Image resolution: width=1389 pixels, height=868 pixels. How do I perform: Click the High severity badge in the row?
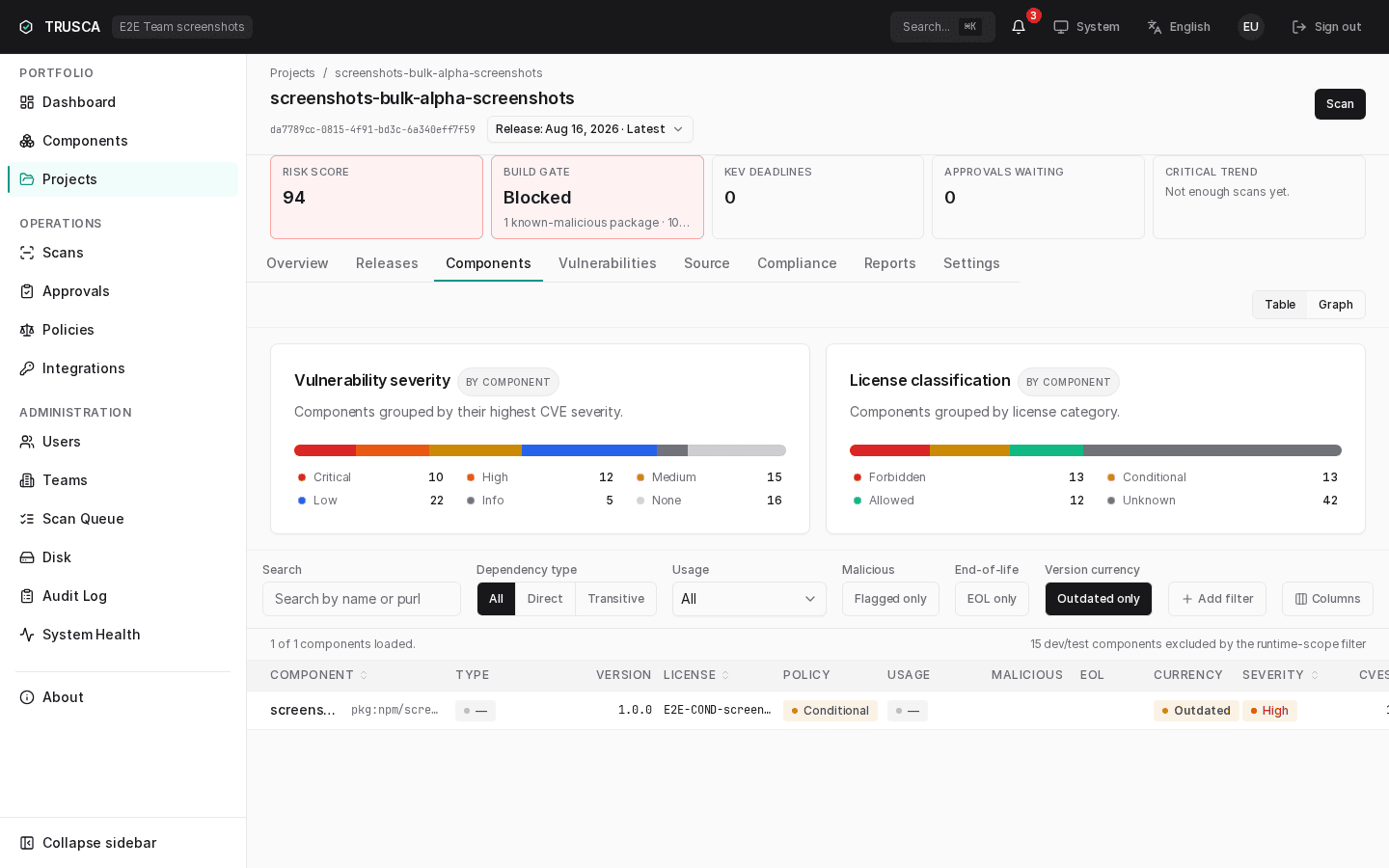1269,711
